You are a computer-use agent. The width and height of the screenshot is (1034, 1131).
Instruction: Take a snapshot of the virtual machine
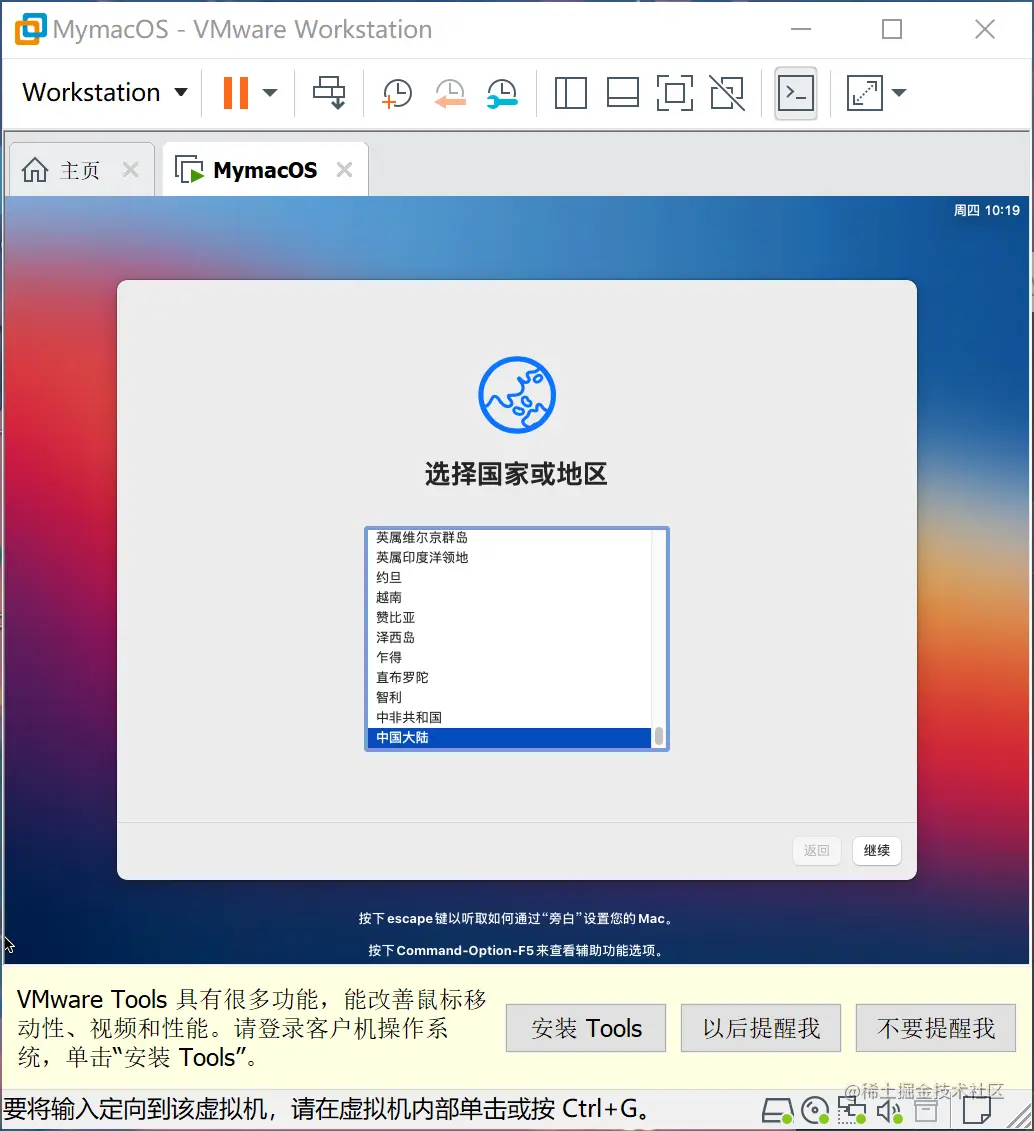[397, 93]
